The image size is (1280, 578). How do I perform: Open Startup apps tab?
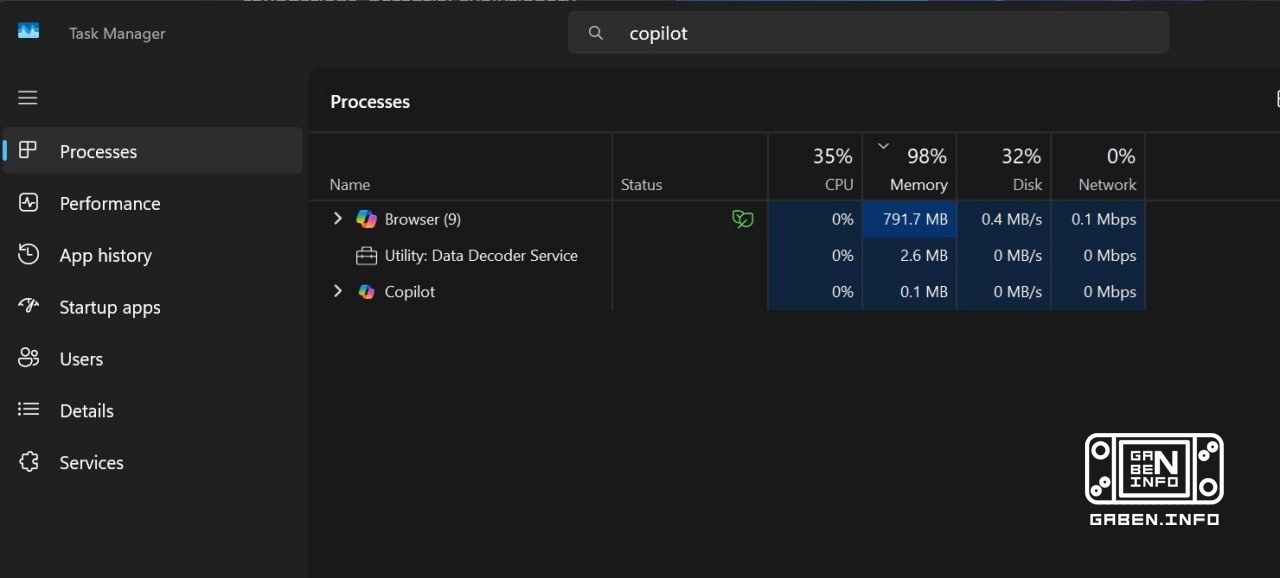coord(153,307)
